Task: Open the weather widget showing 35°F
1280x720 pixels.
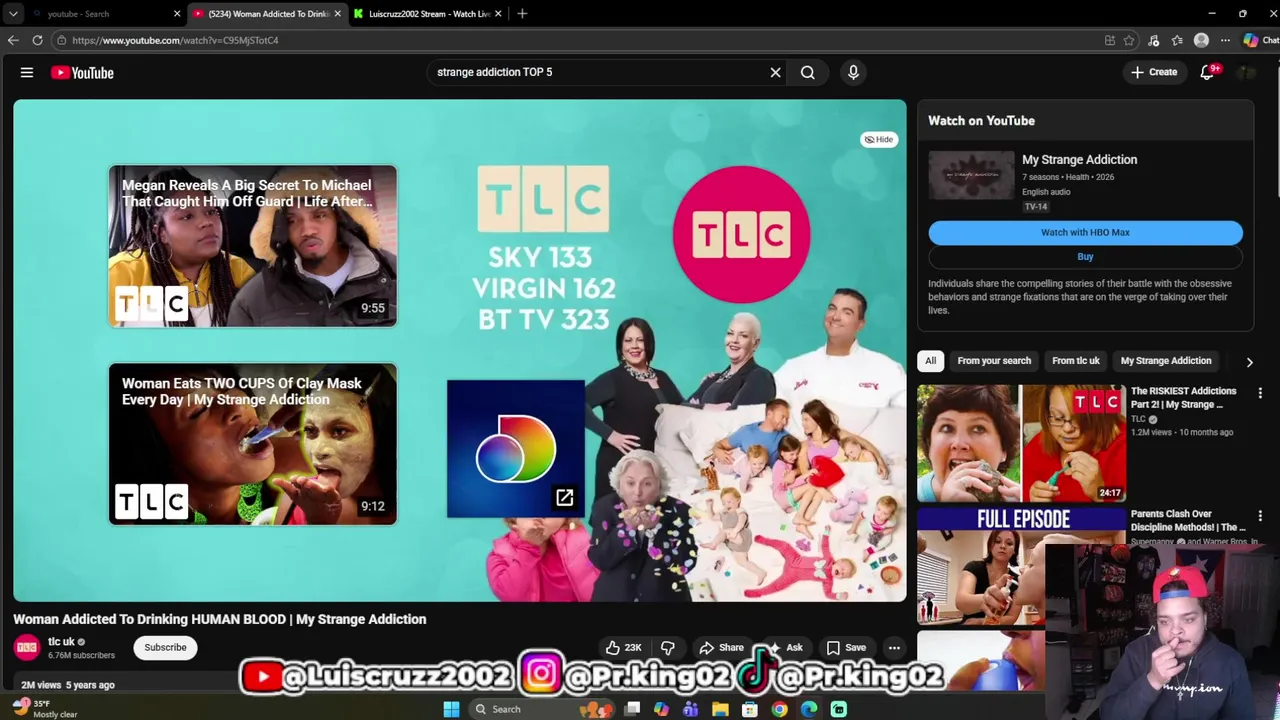Action: click(45, 708)
